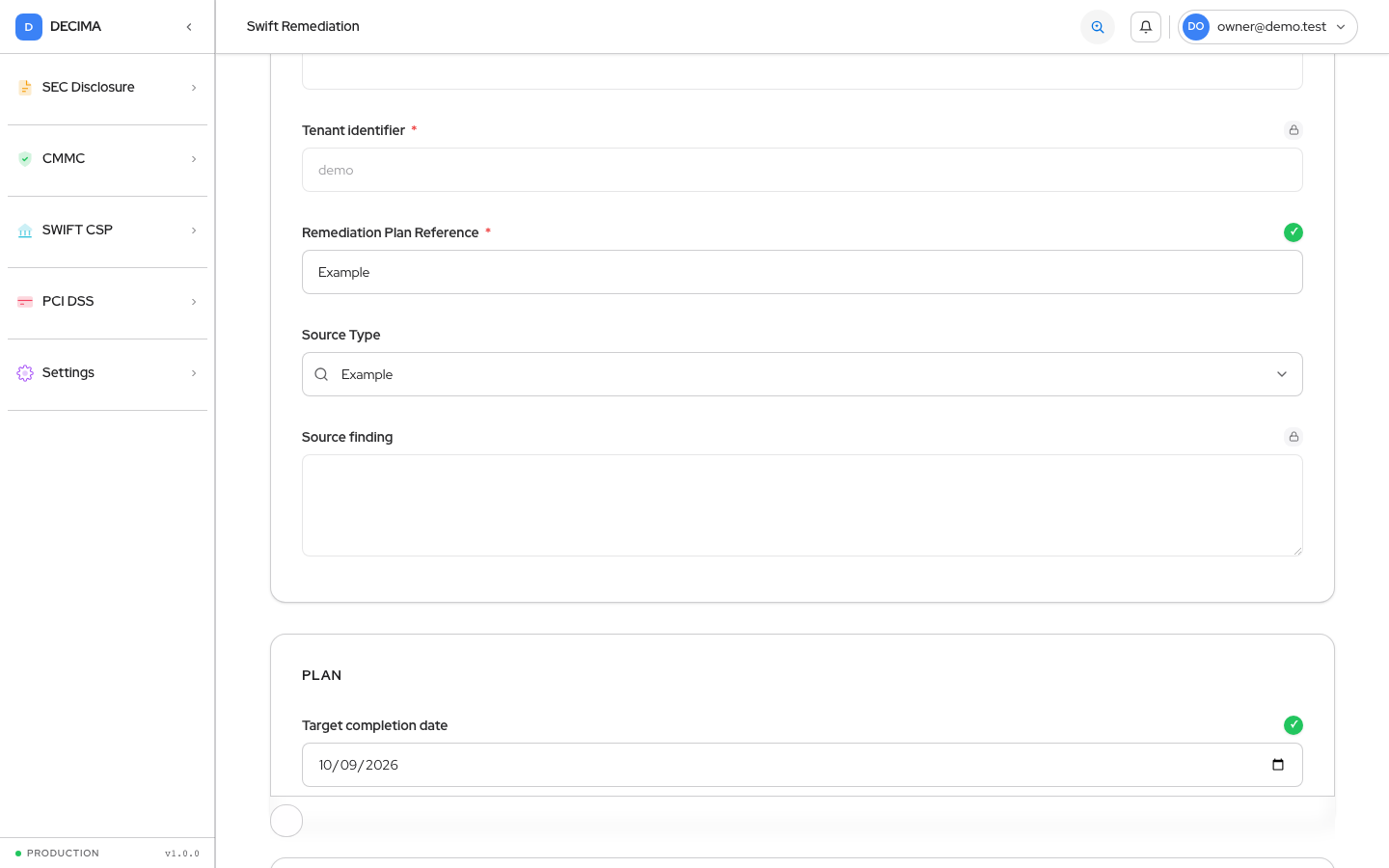Expand the Settings menu chevron
This screenshot has height=868, width=1389.
point(194,373)
